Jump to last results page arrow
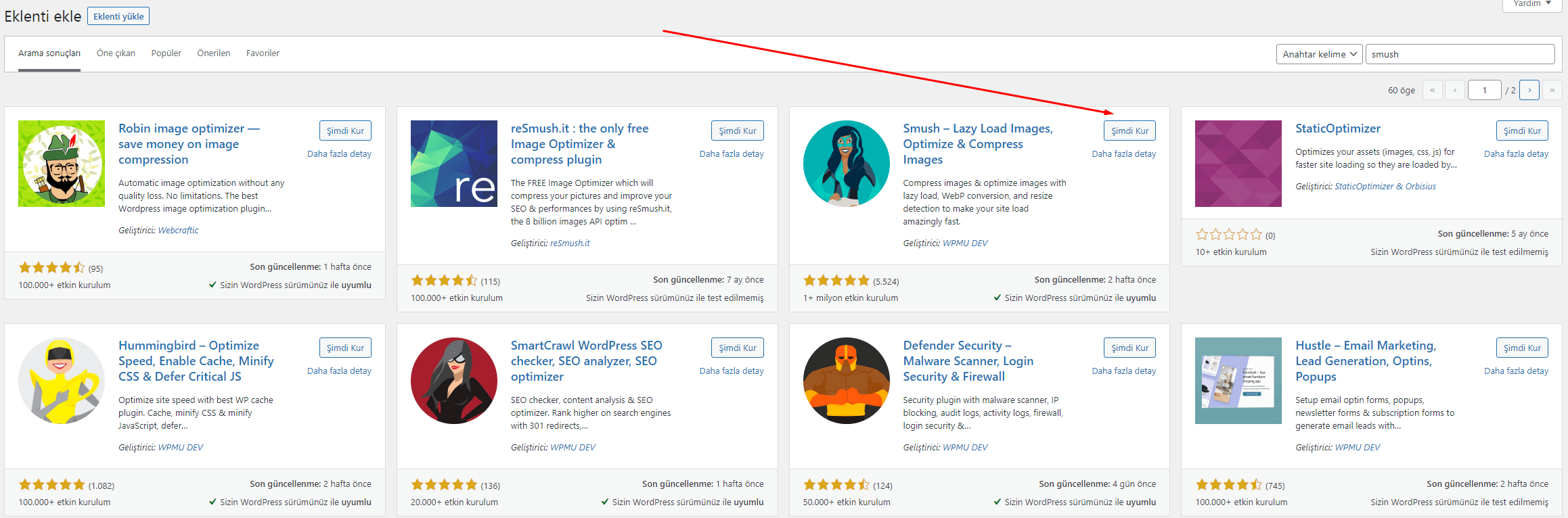Viewport: 1568px width, 518px height. click(x=1552, y=90)
